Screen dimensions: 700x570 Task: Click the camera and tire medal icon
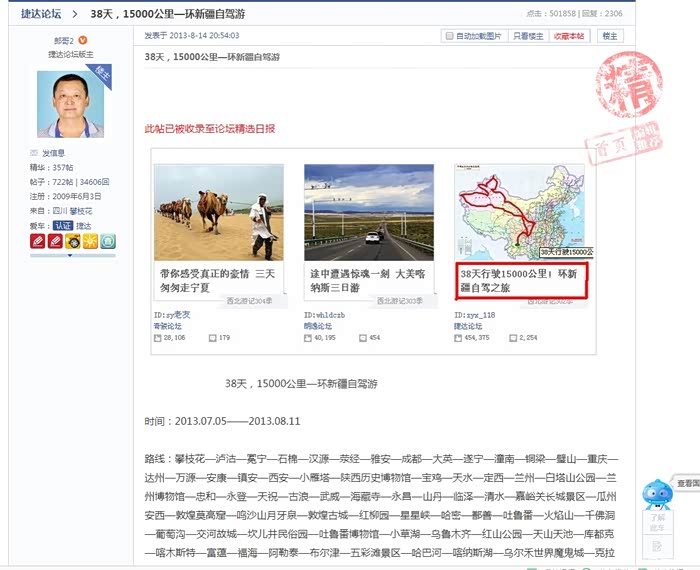tap(73, 241)
